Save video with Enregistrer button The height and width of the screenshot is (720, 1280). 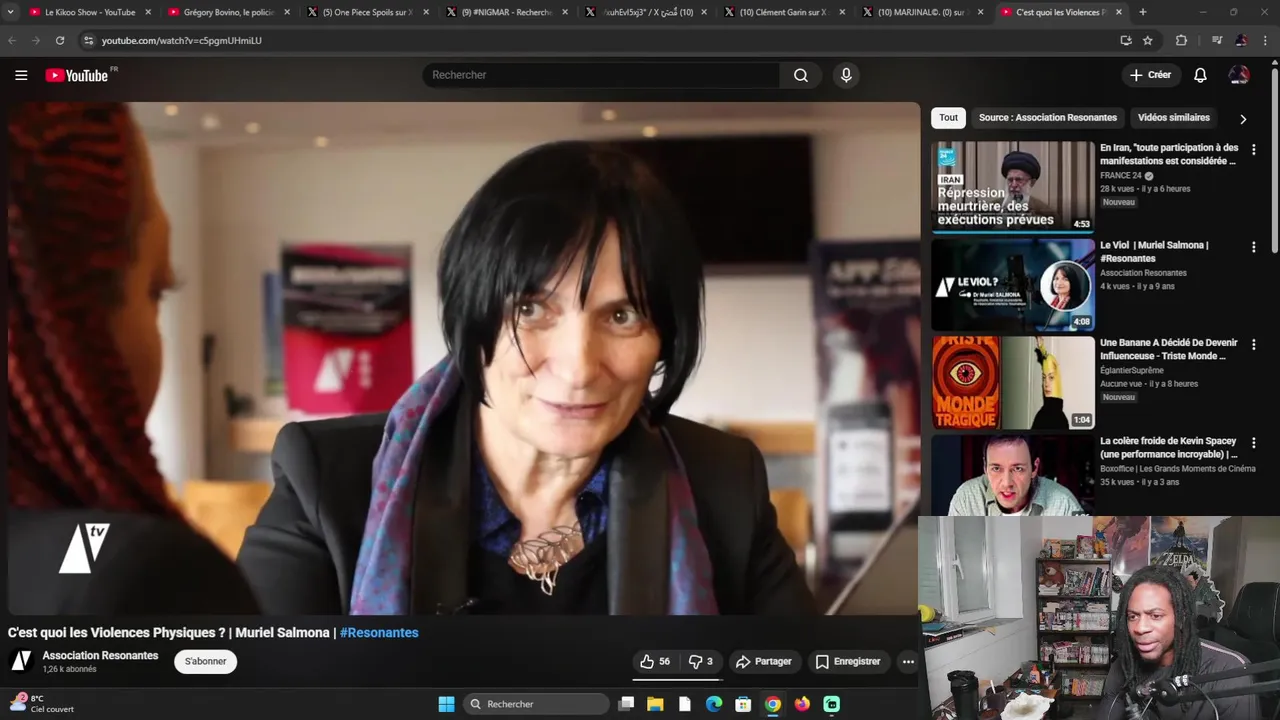(x=847, y=661)
